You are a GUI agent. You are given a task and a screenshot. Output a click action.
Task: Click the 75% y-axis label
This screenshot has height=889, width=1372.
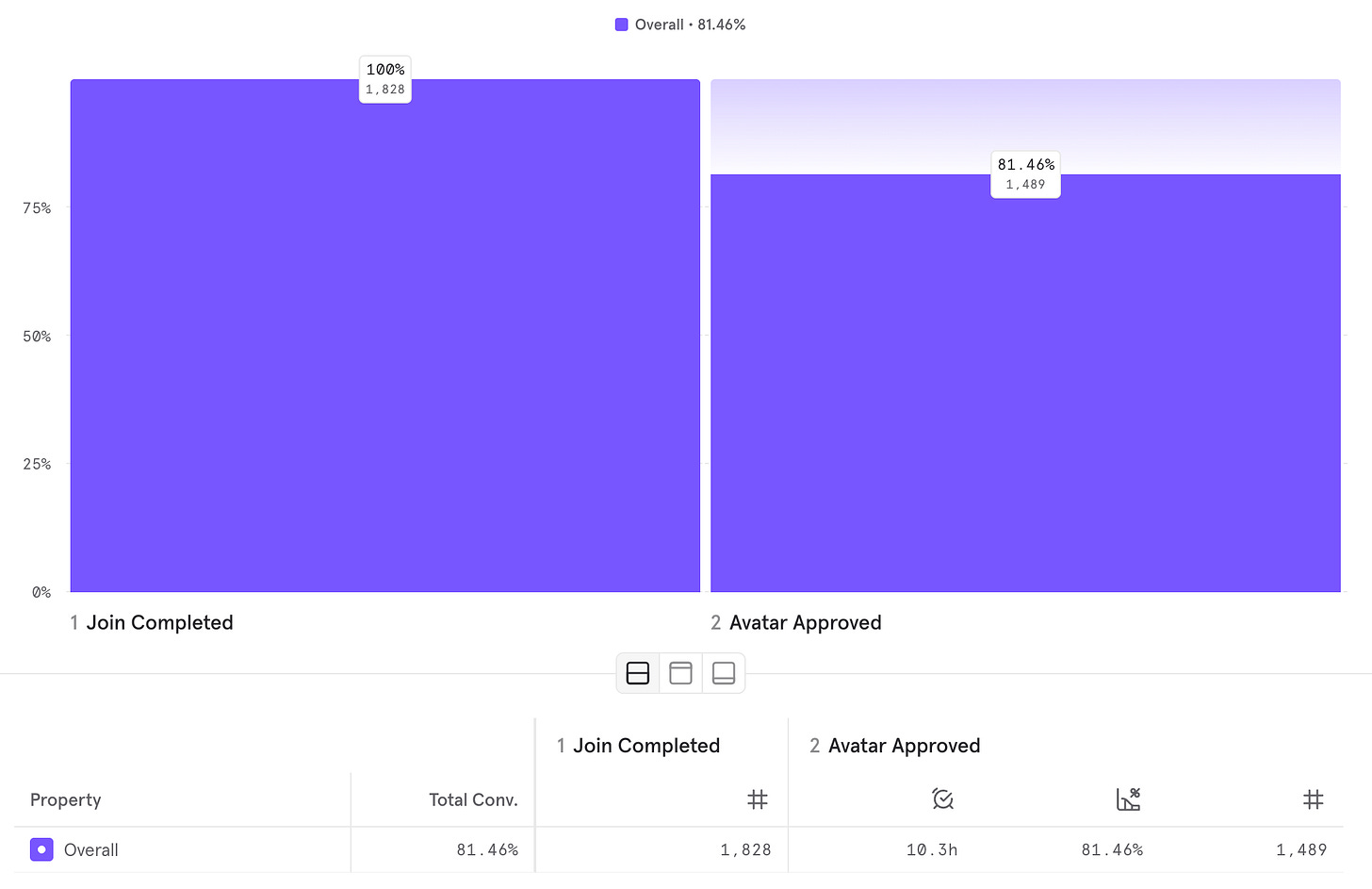[37, 207]
